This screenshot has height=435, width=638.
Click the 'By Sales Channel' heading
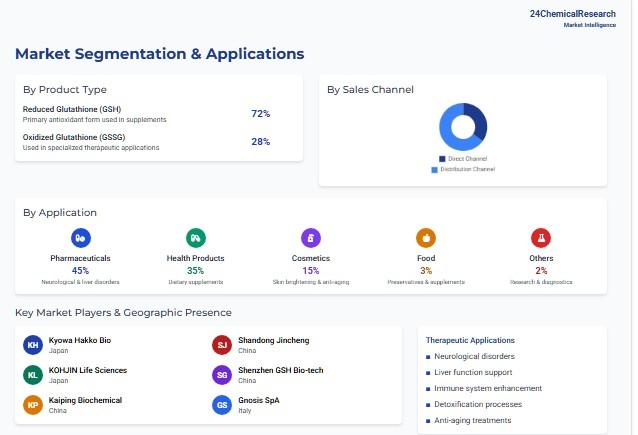point(370,90)
